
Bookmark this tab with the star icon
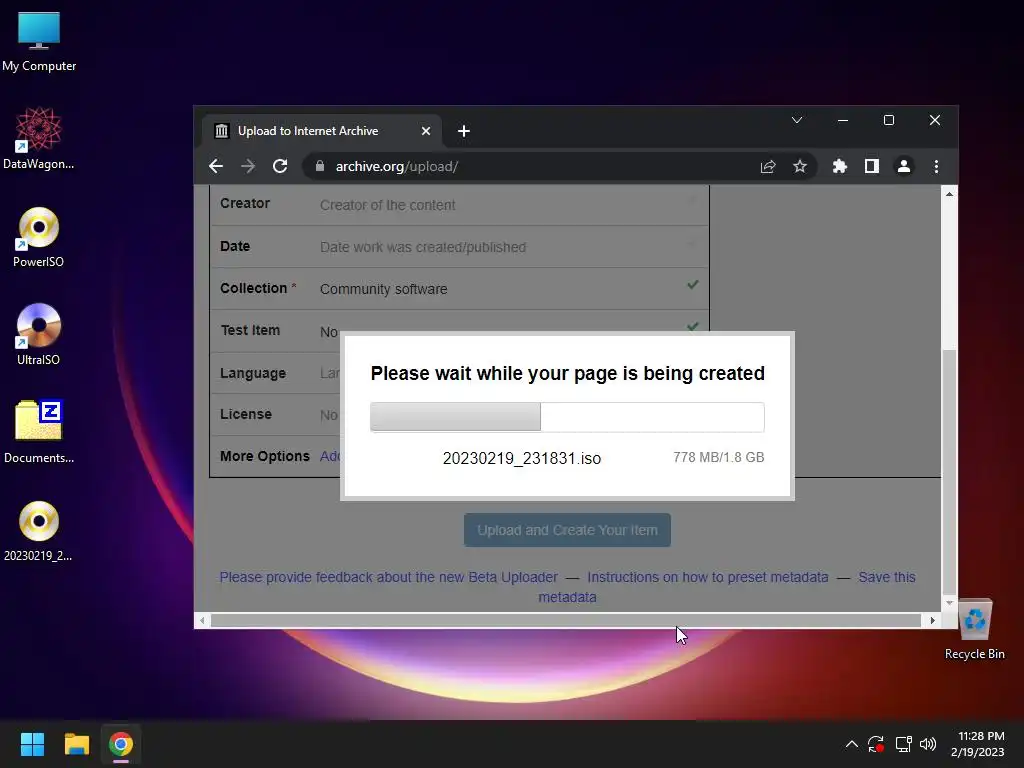(x=800, y=167)
